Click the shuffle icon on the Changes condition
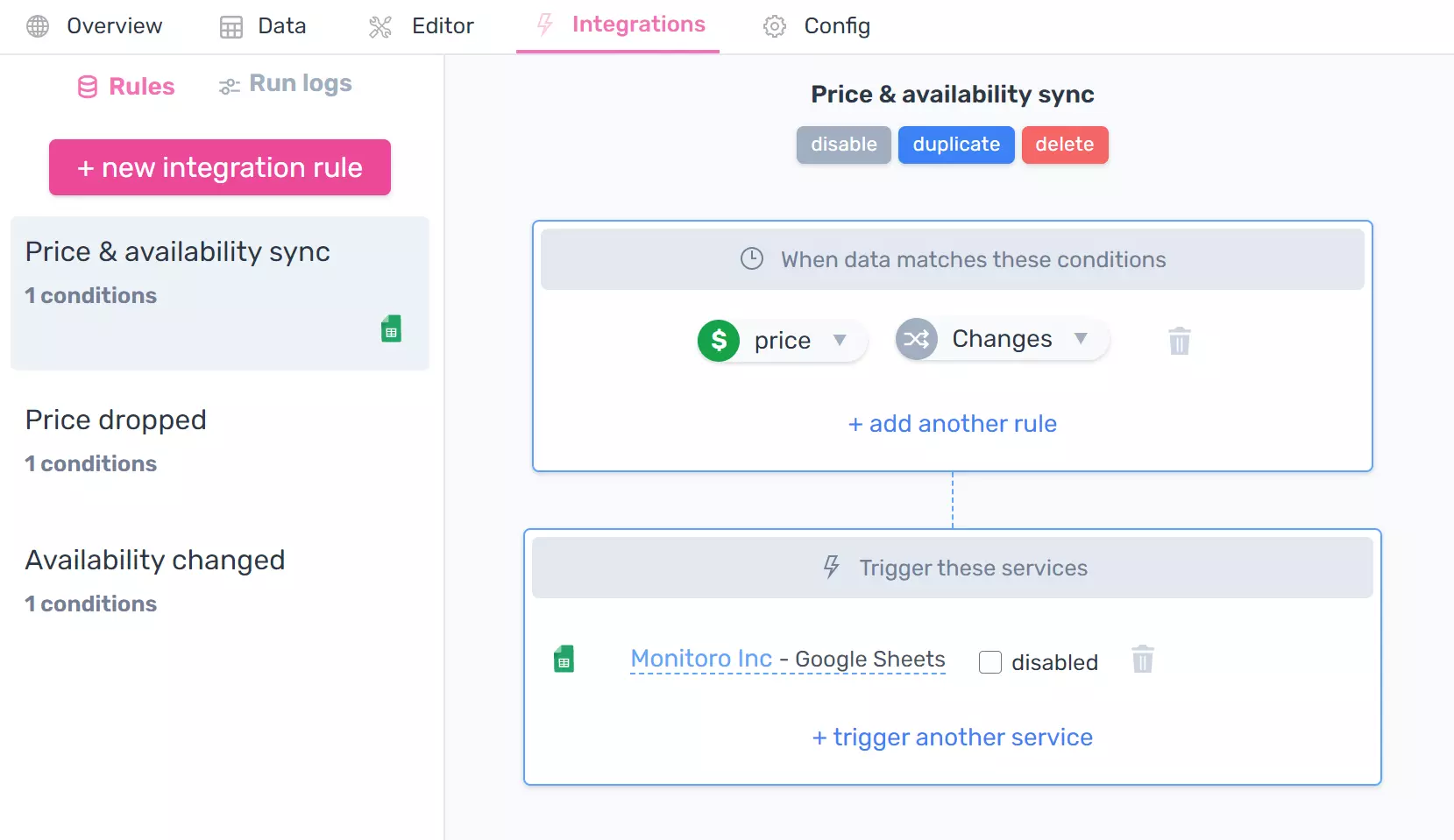1454x840 pixels. [x=917, y=339]
